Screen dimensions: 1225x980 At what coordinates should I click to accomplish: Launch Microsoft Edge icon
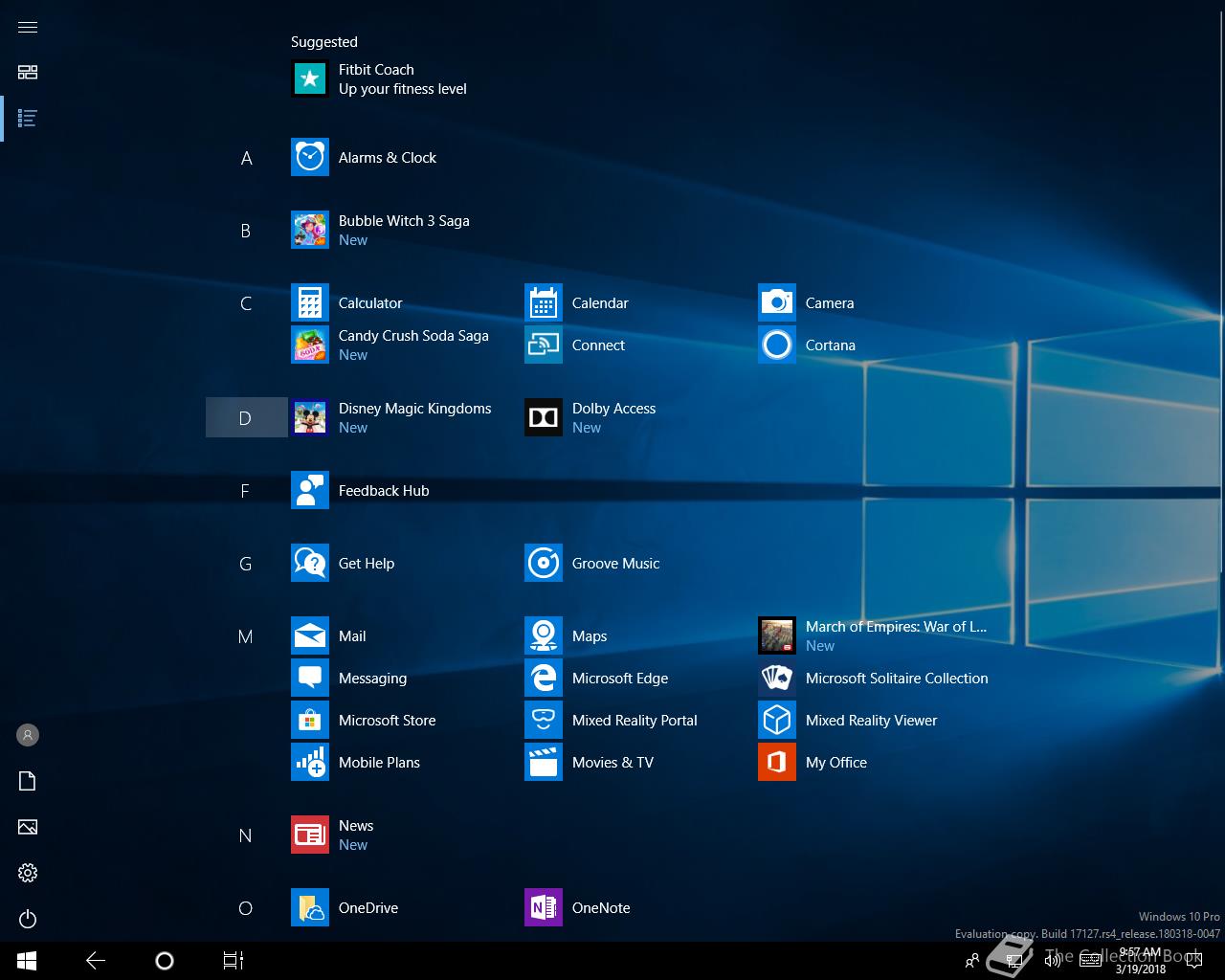pos(544,678)
